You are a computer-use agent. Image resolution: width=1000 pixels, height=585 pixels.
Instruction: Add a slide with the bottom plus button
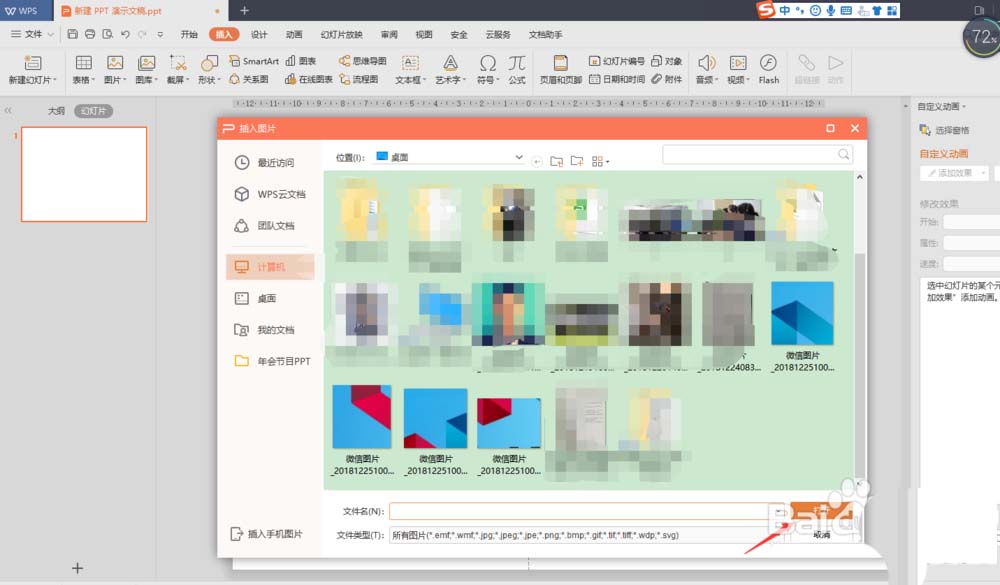[77, 568]
